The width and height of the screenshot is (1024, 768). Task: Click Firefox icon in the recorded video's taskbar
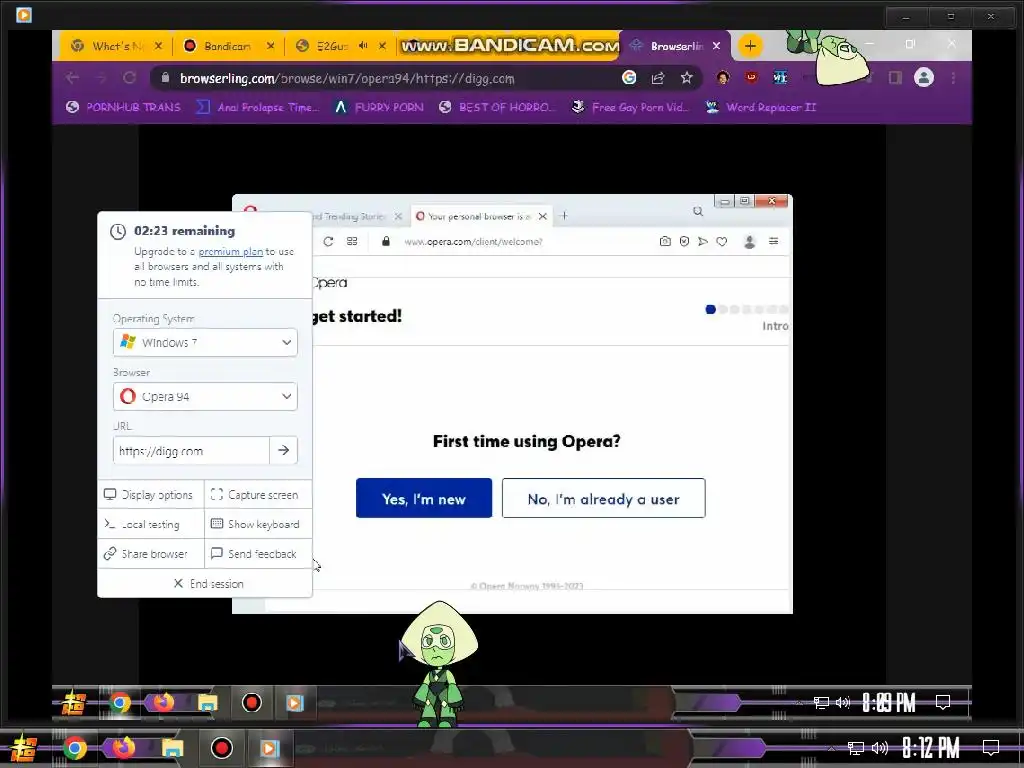click(x=163, y=702)
